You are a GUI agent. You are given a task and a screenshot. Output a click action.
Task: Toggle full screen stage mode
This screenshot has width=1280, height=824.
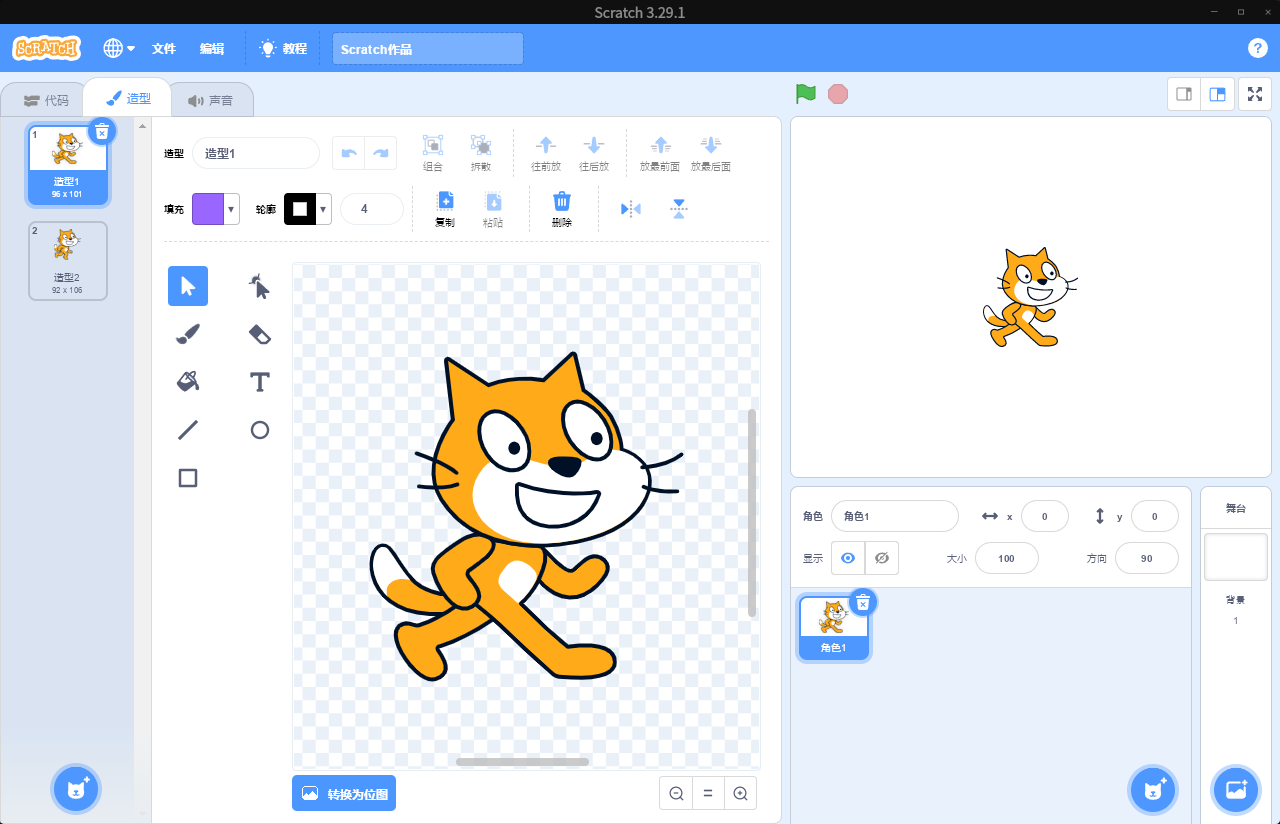(1255, 94)
